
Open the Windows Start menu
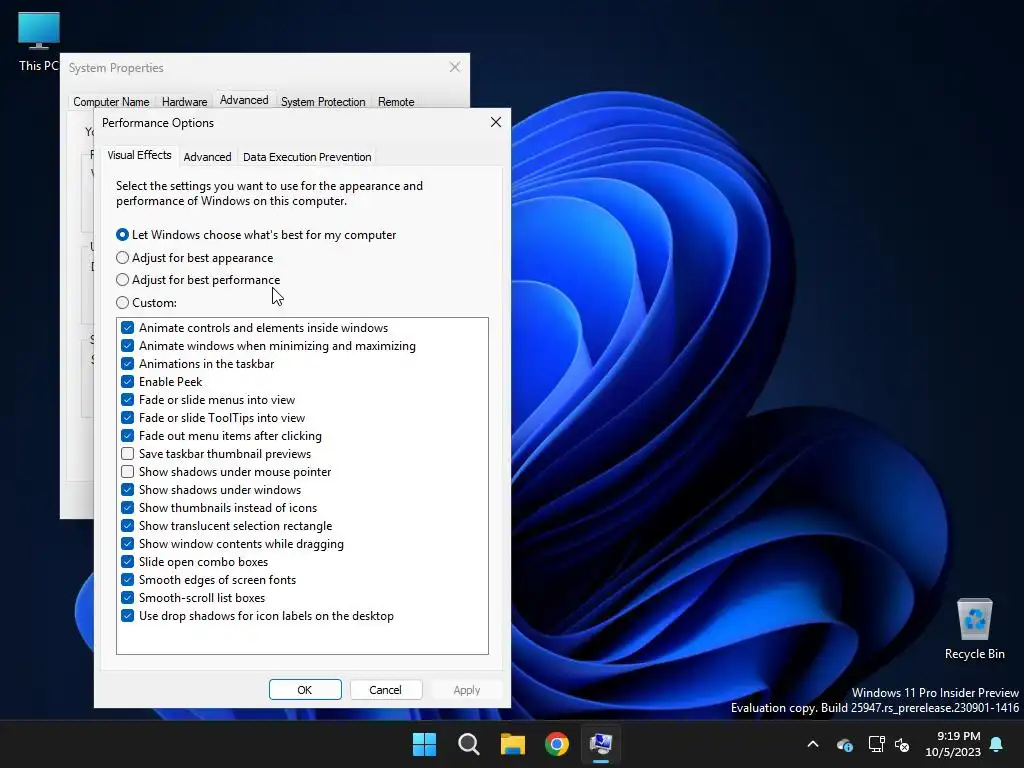coord(424,744)
